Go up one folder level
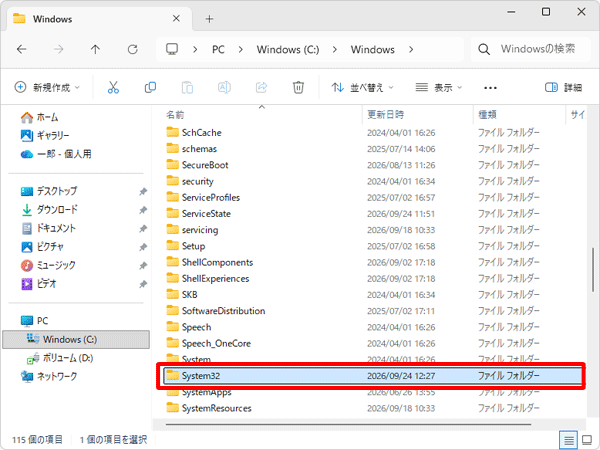 tap(95, 49)
